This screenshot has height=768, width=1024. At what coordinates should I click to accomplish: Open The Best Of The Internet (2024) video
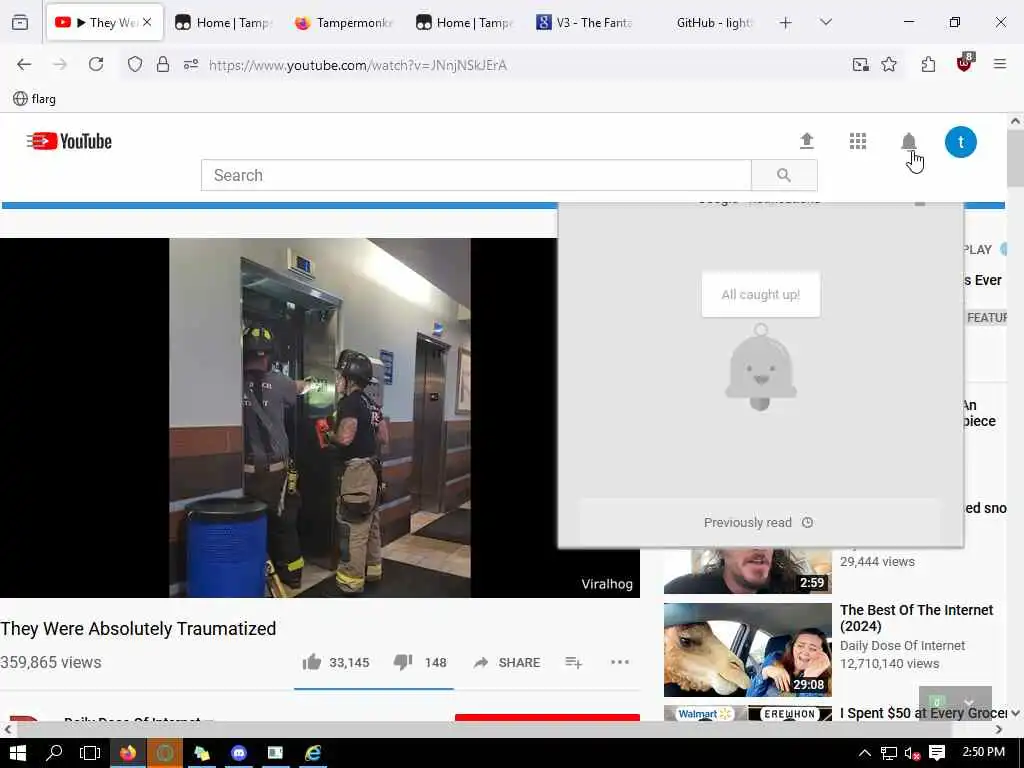916,618
